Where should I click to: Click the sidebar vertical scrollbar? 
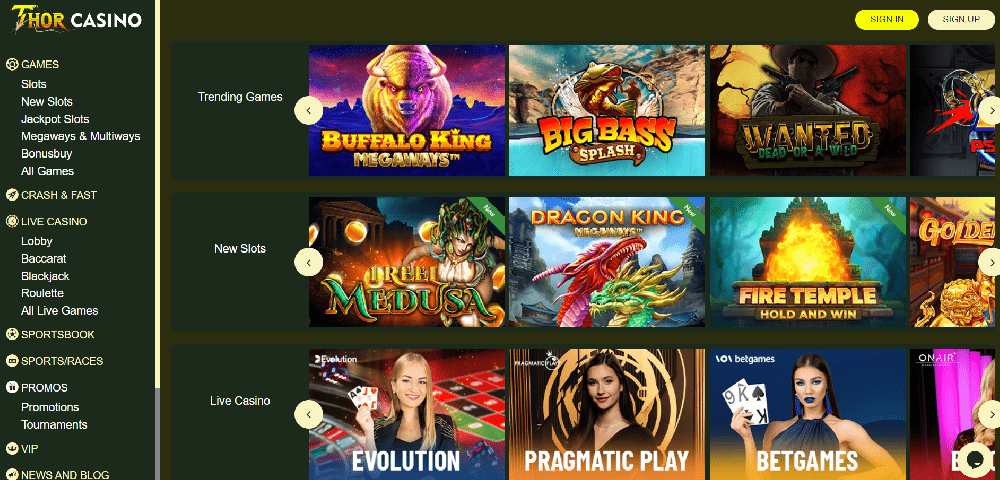157,433
